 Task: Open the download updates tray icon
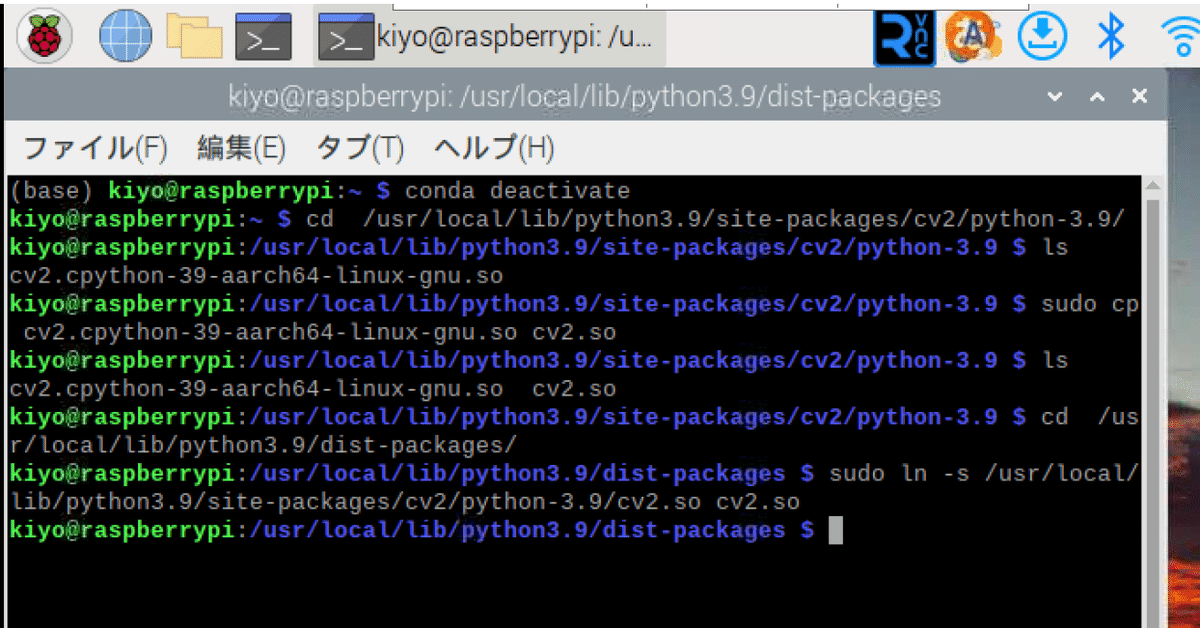1041,37
